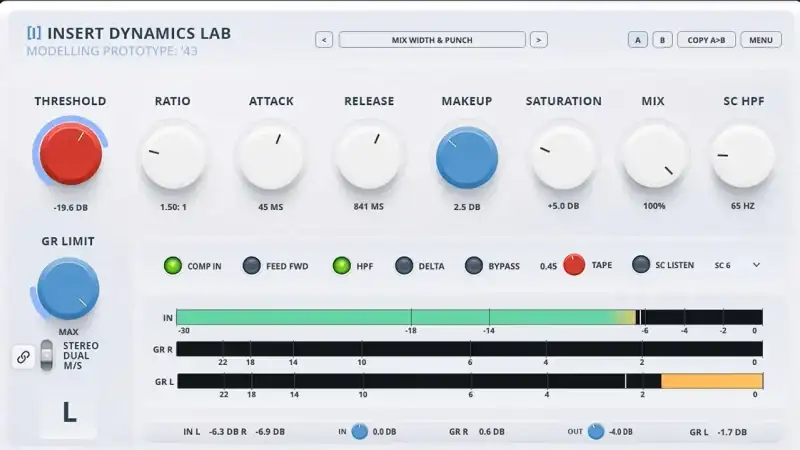
Task: Enable SC Listen
Action: (641, 264)
